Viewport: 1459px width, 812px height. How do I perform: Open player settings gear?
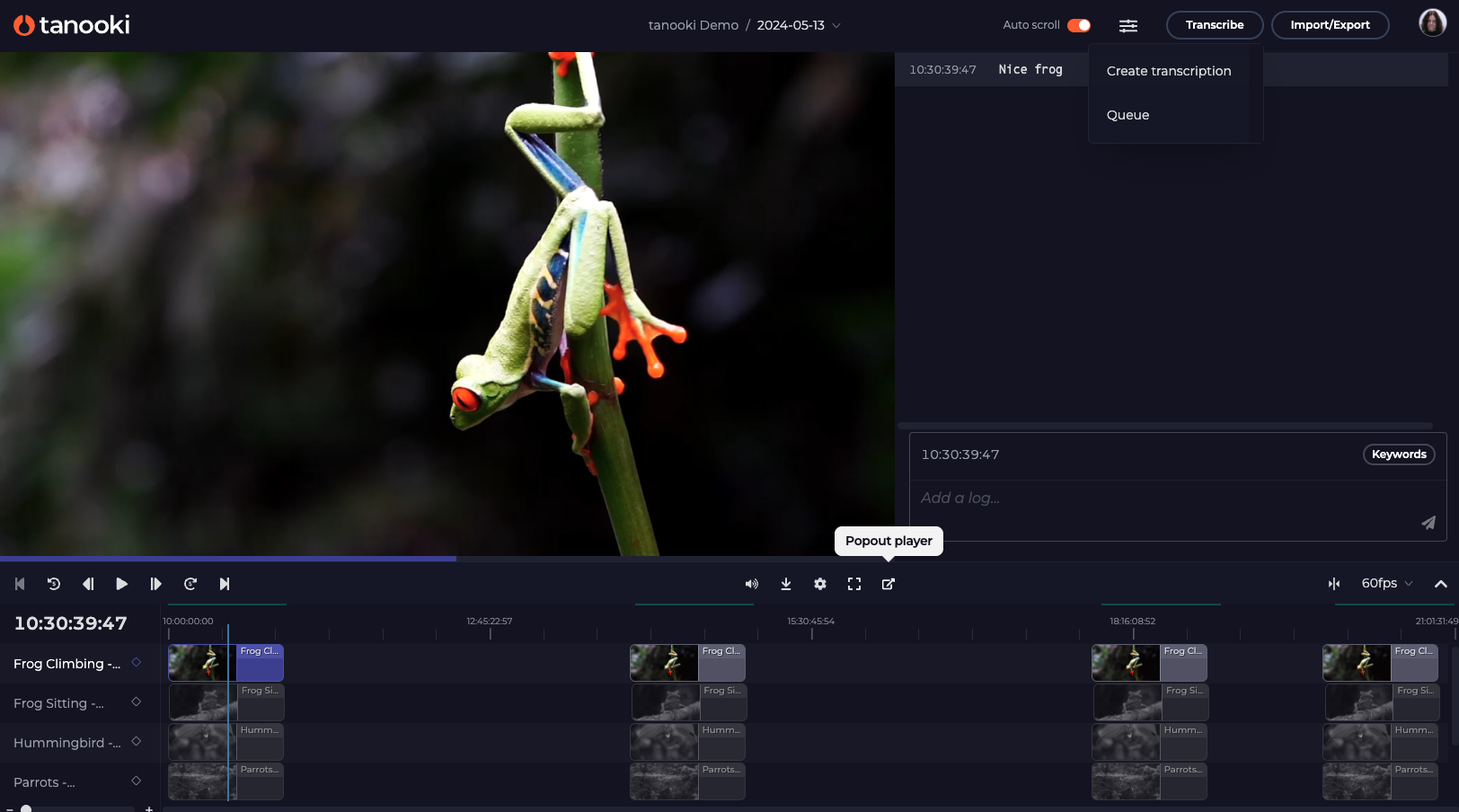[819, 584]
